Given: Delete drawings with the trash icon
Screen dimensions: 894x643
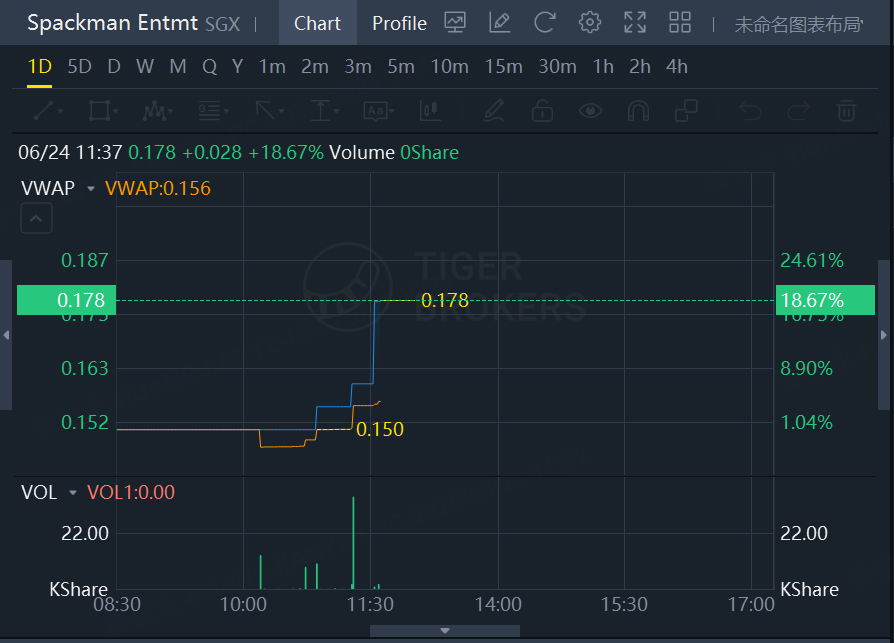Looking at the screenshot, I should click(846, 111).
